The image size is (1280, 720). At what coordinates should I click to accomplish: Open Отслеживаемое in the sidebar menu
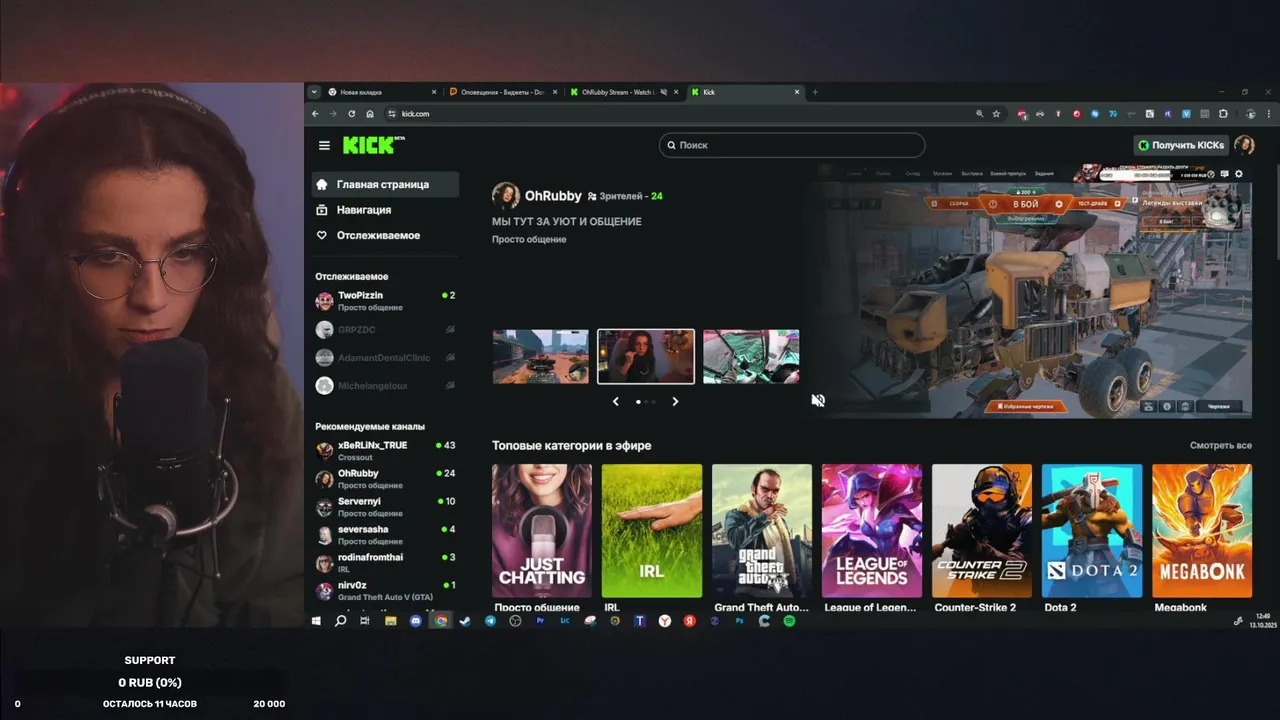click(385, 235)
